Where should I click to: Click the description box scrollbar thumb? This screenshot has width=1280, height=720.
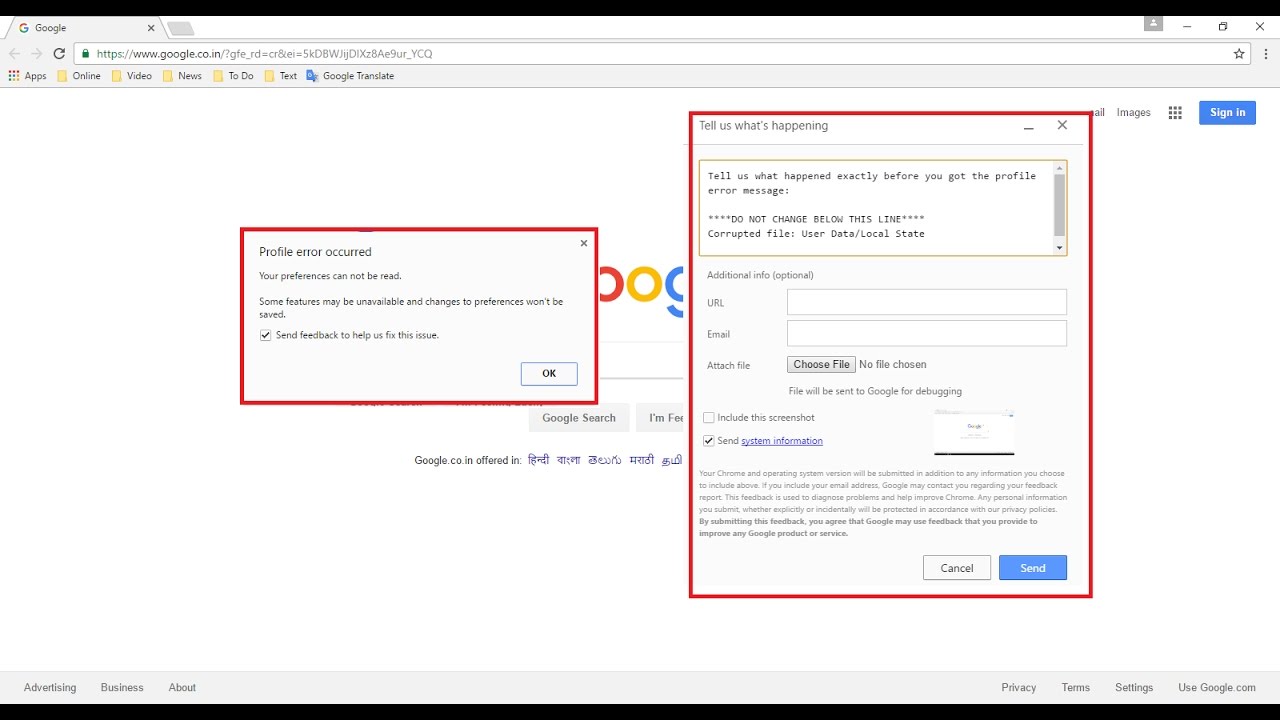(x=1060, y=205)
